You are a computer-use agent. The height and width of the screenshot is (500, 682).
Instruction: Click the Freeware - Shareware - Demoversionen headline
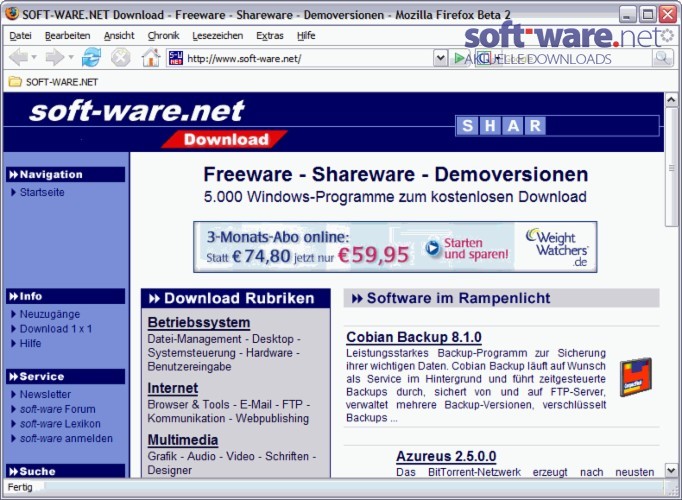coord(396,174)
